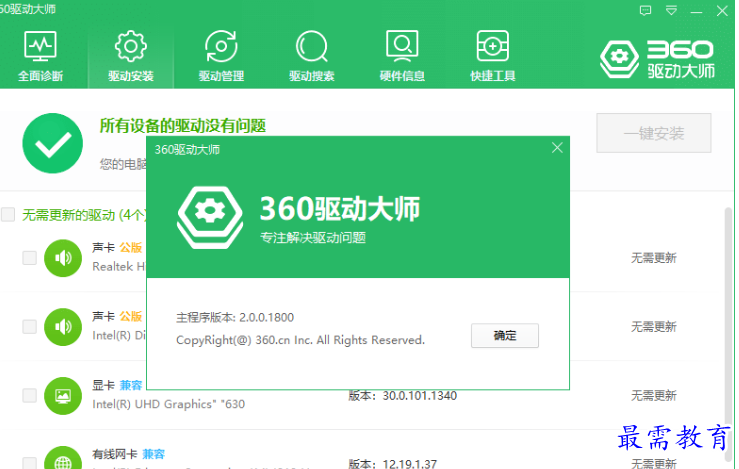739x469 pixels.
Task: Open the feedback message icon in title bar
Action: 645,10
